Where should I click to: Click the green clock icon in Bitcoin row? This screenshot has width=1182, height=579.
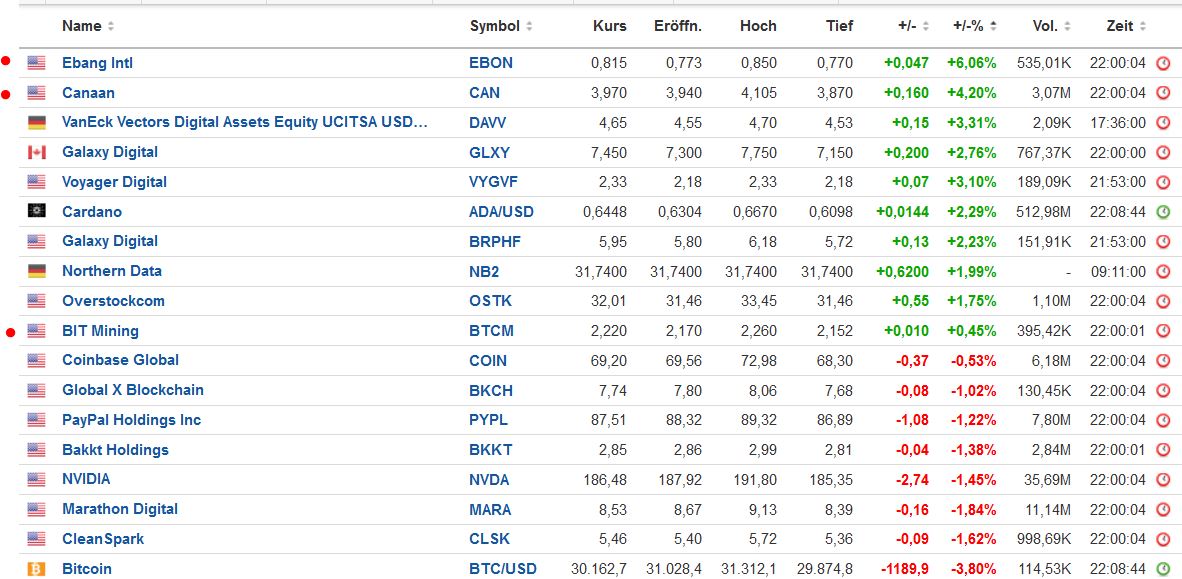point(1163,569)
